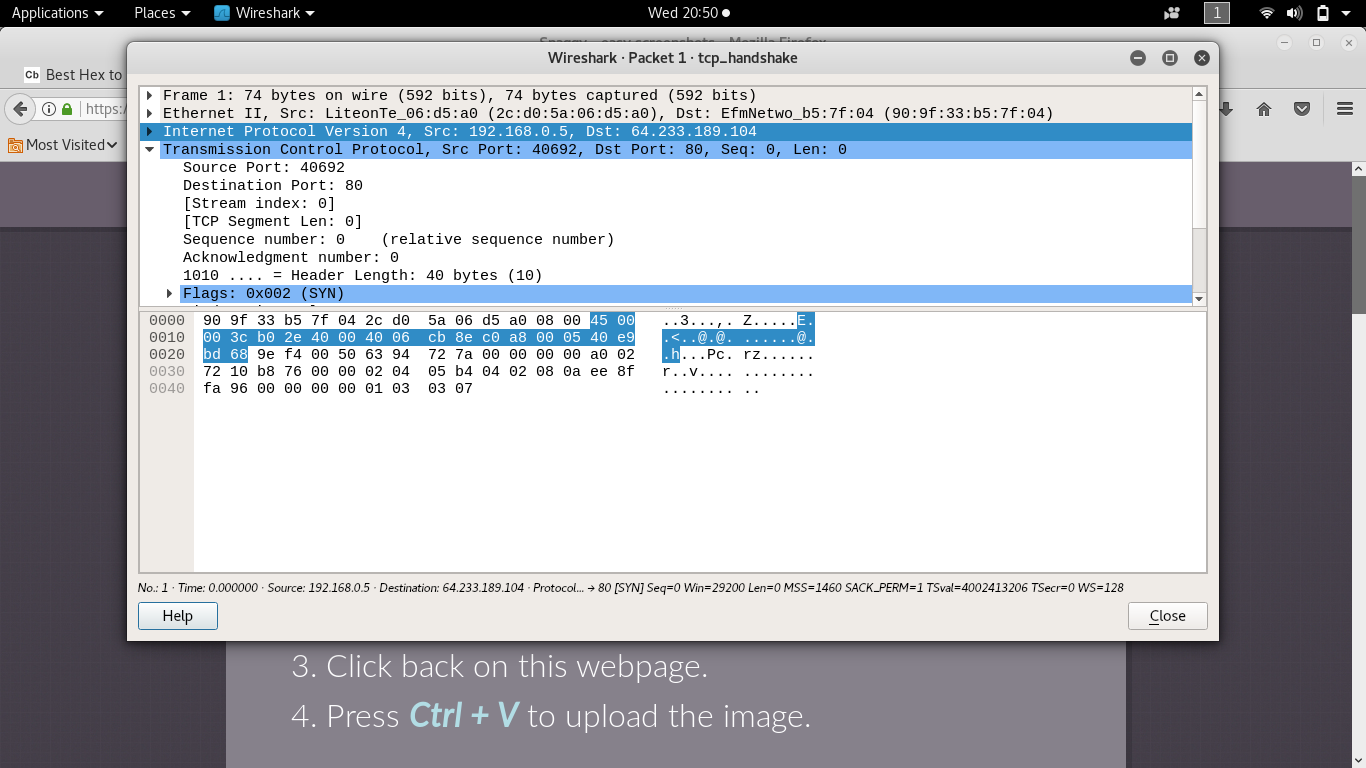The image size is (1366, 768).
Task: Click the packet summary status line
Action: [630, 588]
